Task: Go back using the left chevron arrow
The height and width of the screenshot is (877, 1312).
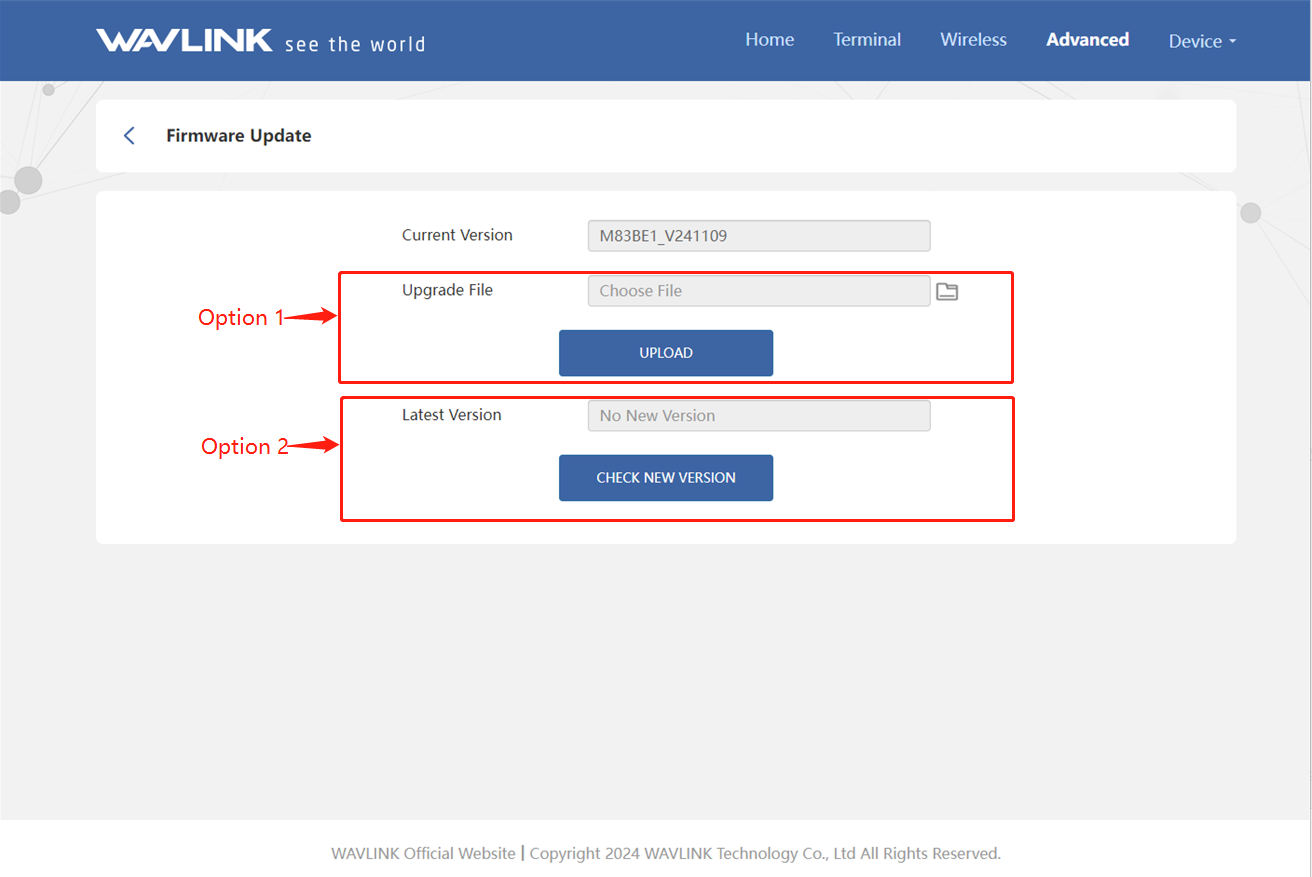Action: [129, 136]
